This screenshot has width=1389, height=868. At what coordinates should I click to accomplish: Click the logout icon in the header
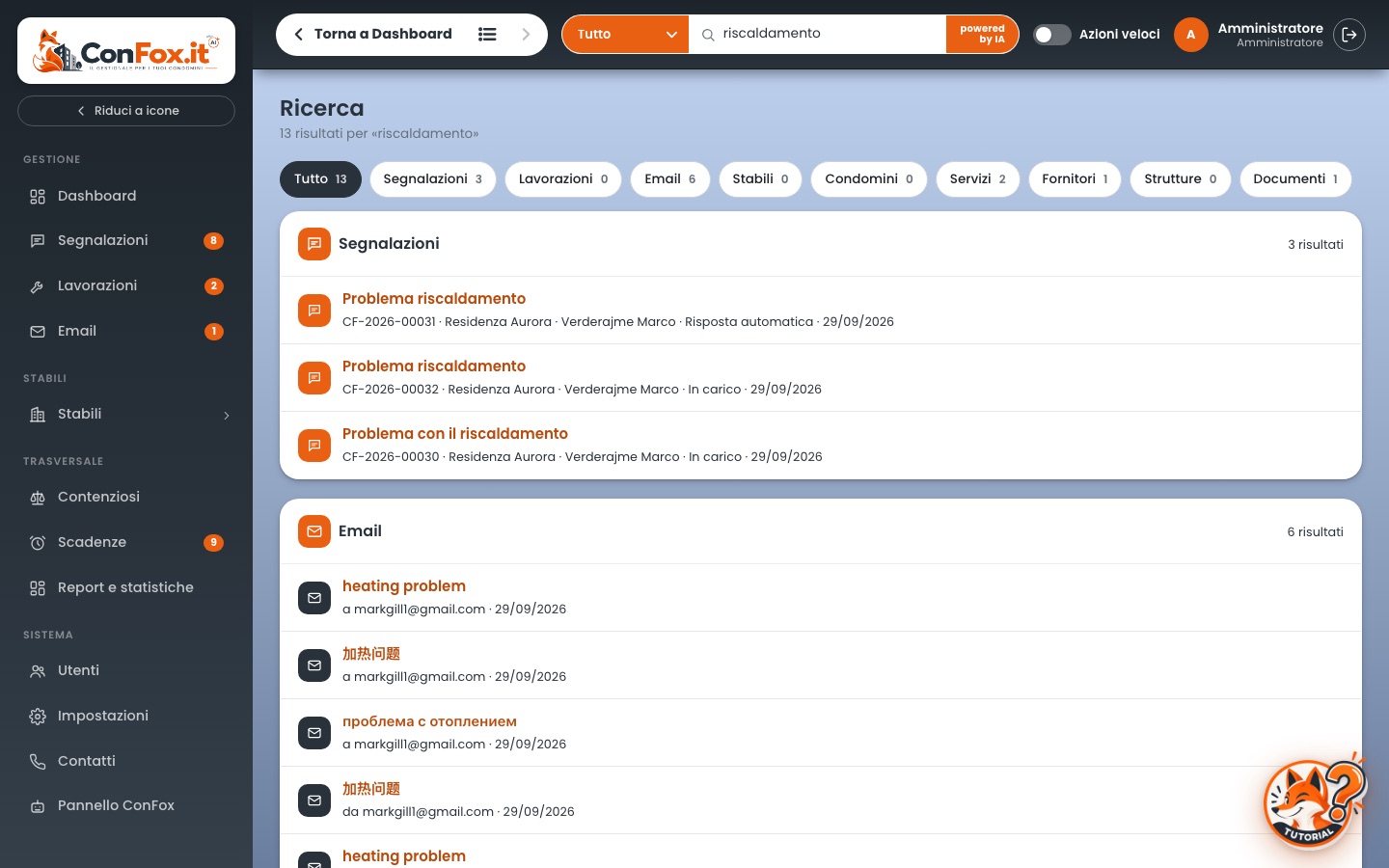tap(1349, 35)
